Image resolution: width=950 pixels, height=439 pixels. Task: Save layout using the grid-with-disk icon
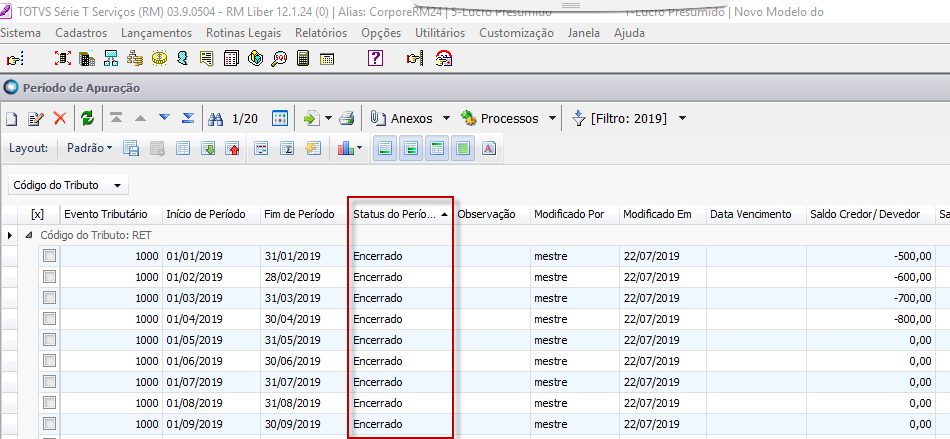click(131, 148)
